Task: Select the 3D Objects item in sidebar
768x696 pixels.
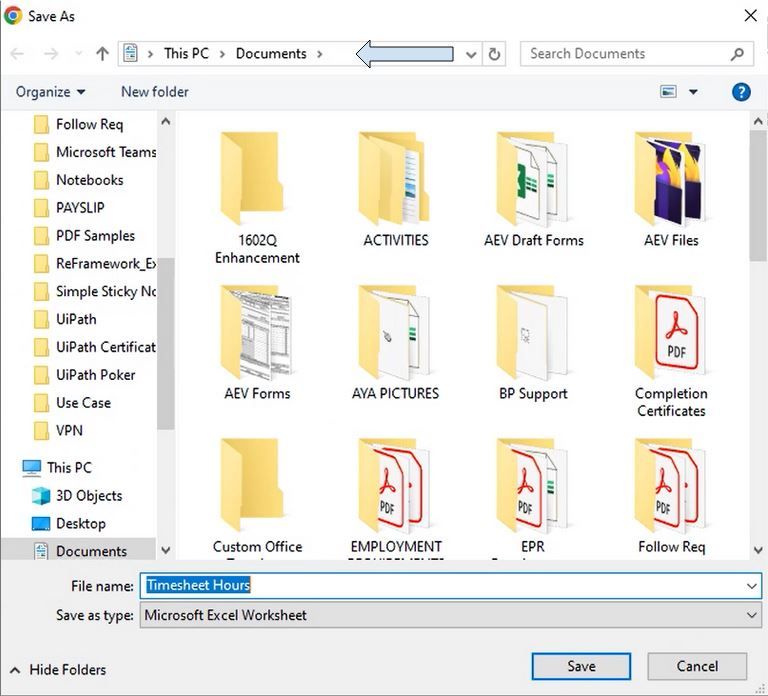Action: (x=88, y=496)
